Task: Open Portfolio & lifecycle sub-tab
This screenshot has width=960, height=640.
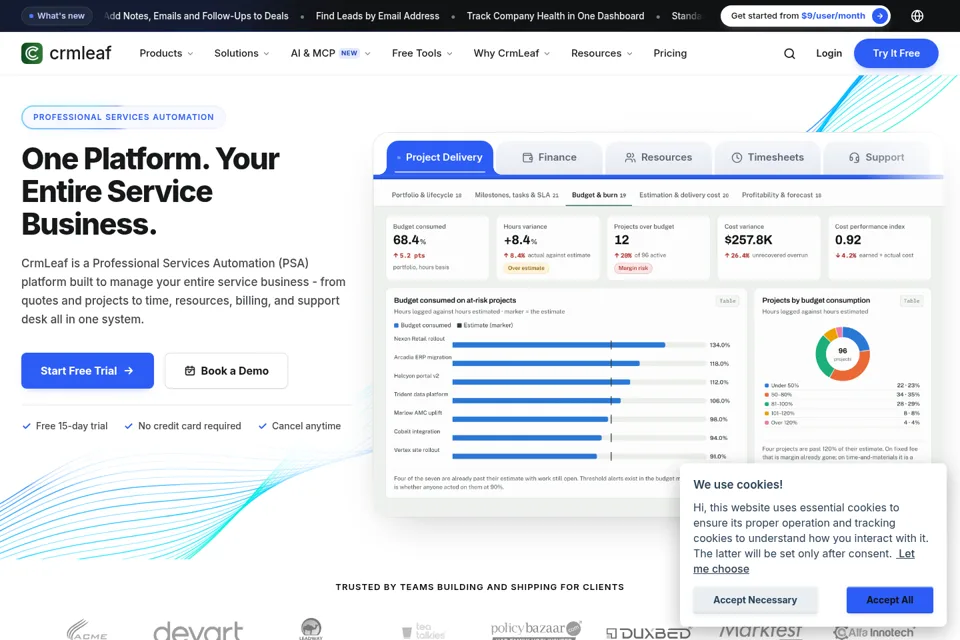Action: coord(426,195)
